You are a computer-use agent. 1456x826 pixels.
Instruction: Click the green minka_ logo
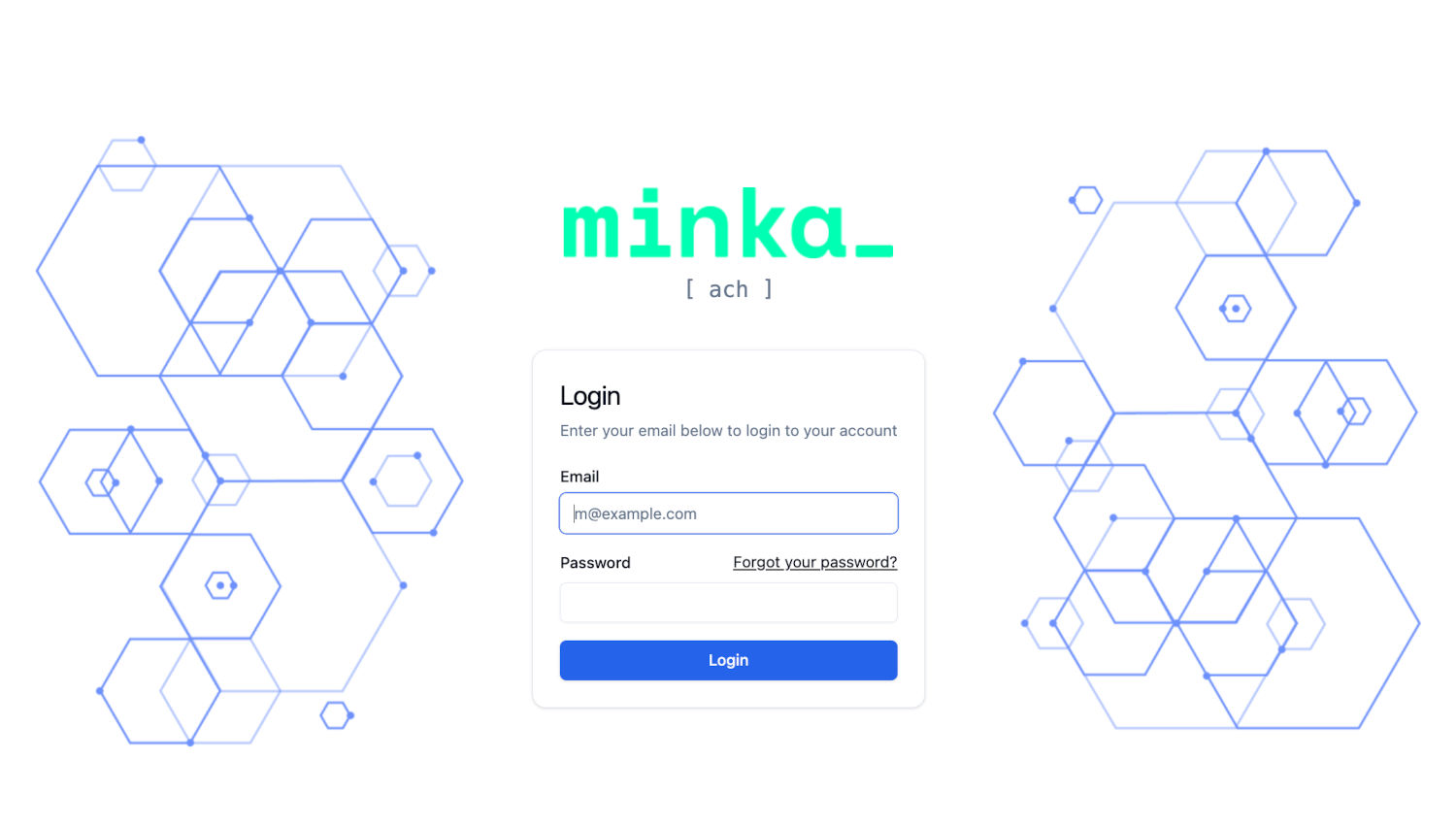728,222
